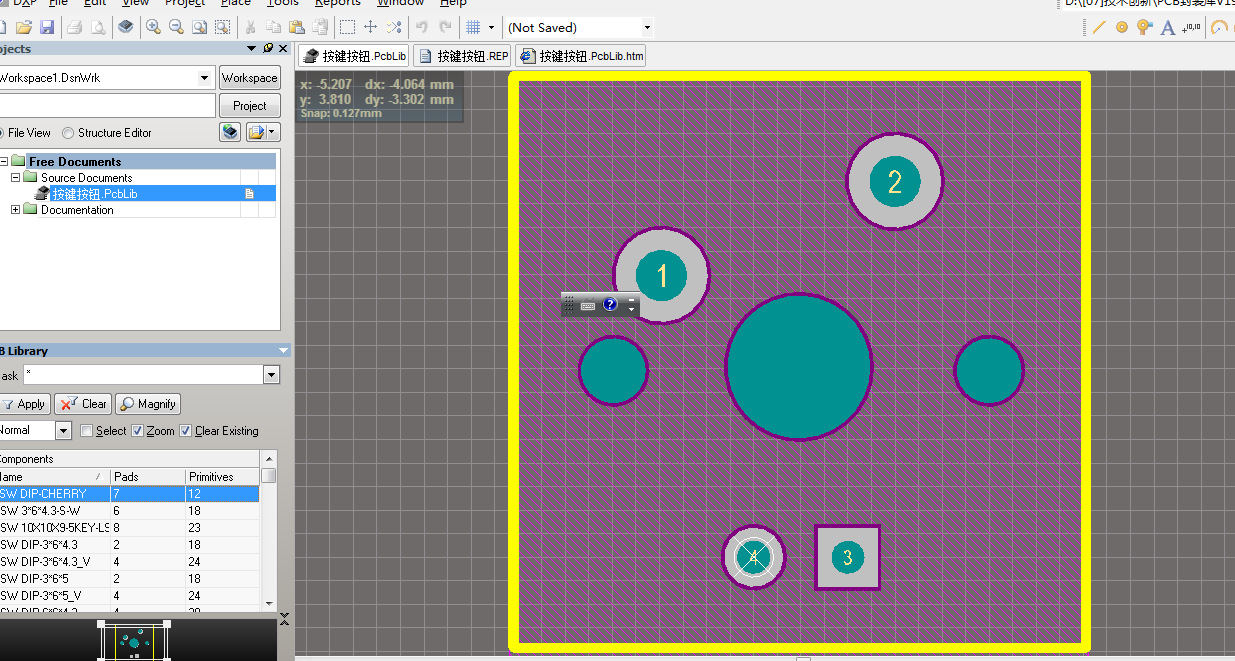Click the Save floppy disk icon

[x=46, y=27]
